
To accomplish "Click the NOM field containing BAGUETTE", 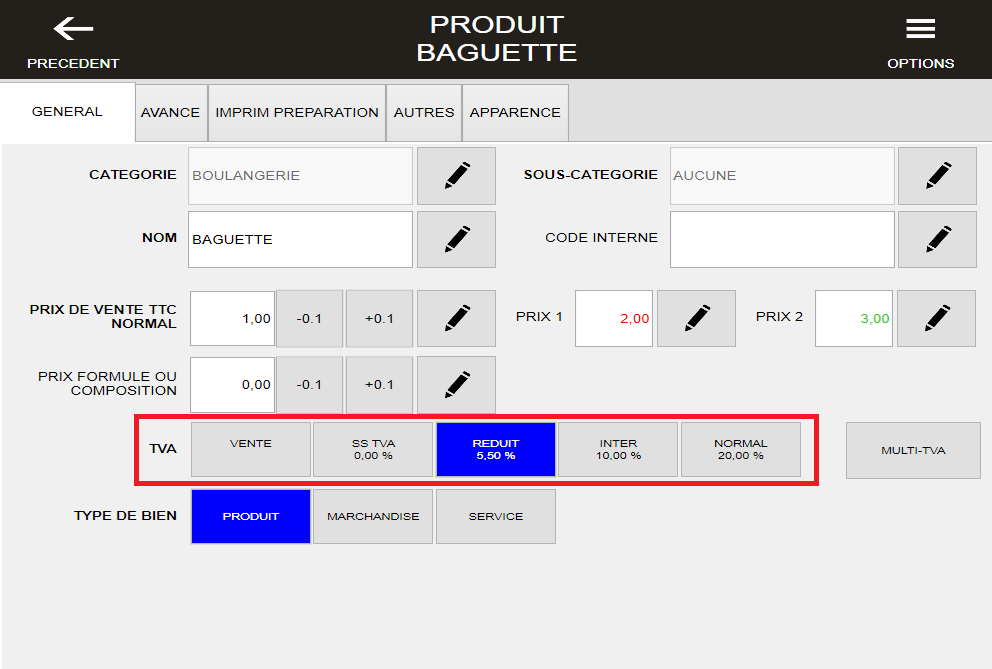I will [301, 239].
